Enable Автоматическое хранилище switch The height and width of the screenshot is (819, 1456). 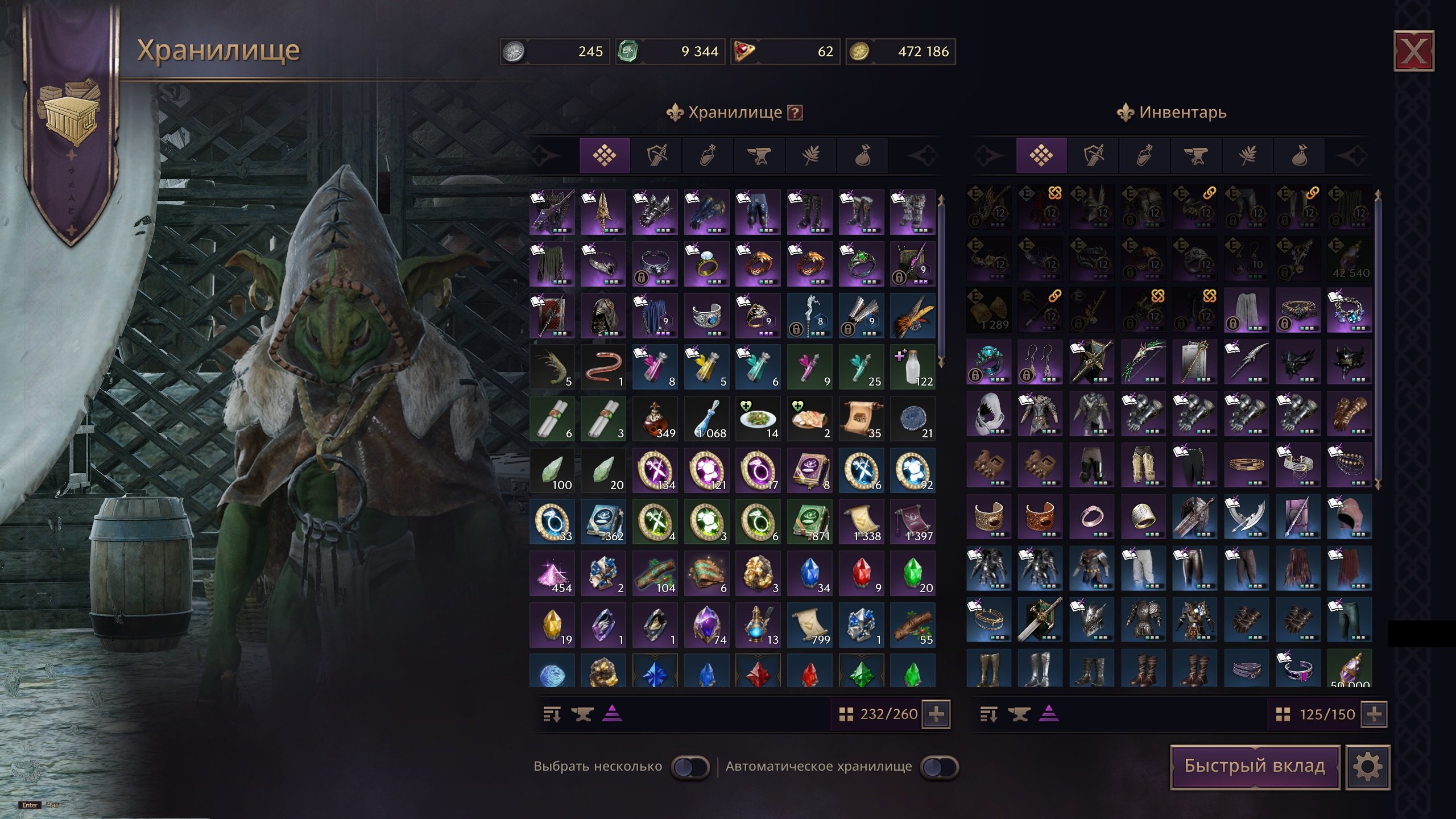point(939,767)
